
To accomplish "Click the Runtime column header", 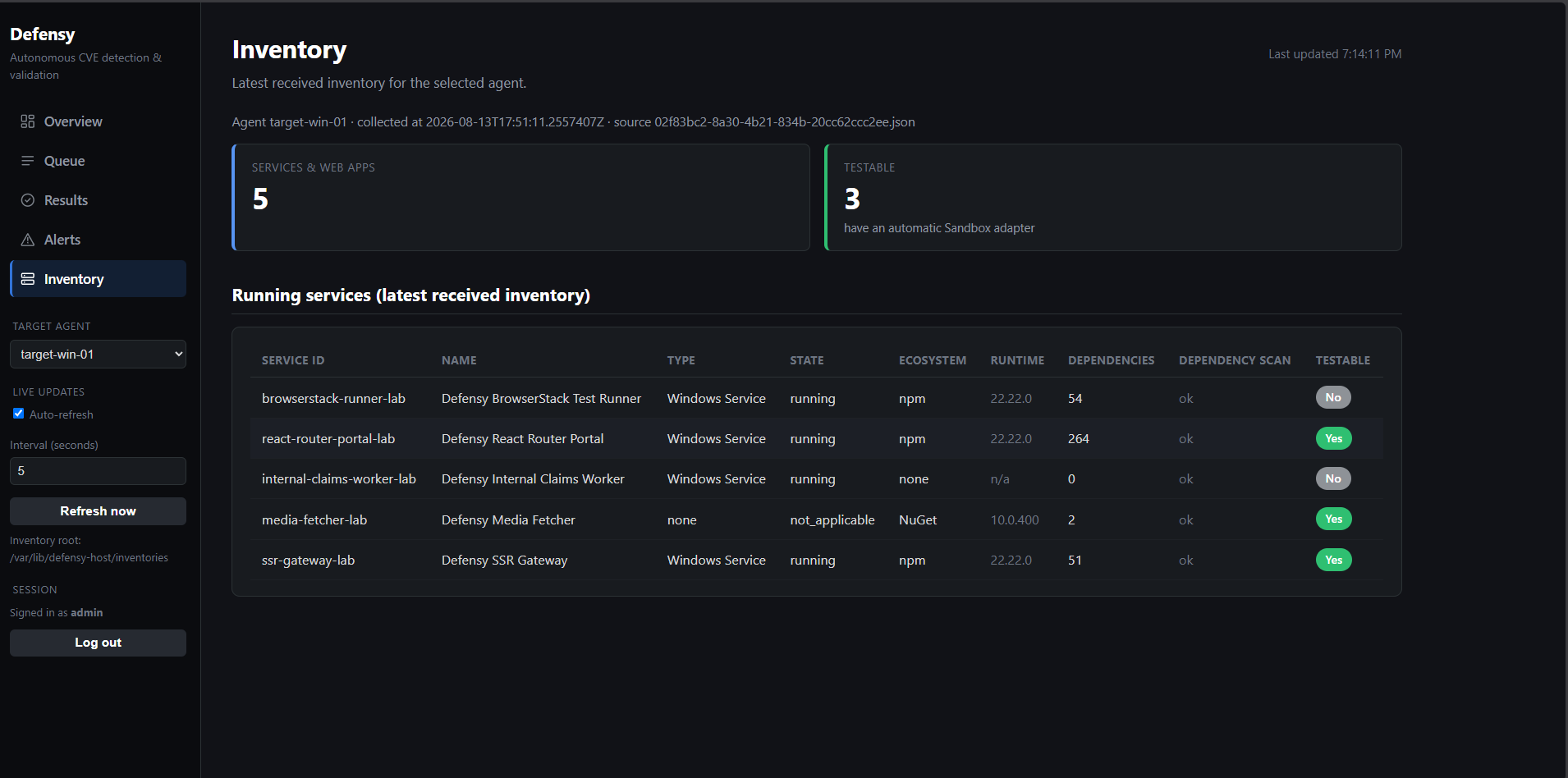I will point(1018,360).
